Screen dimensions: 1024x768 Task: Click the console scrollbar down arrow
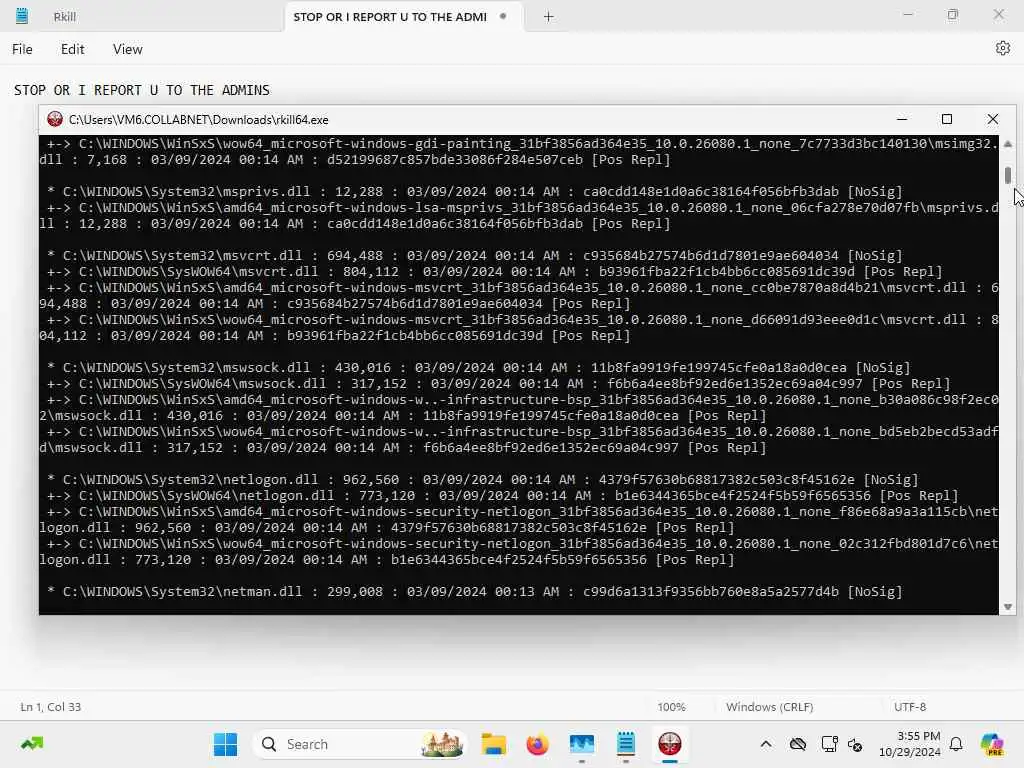click(1008, 607)
